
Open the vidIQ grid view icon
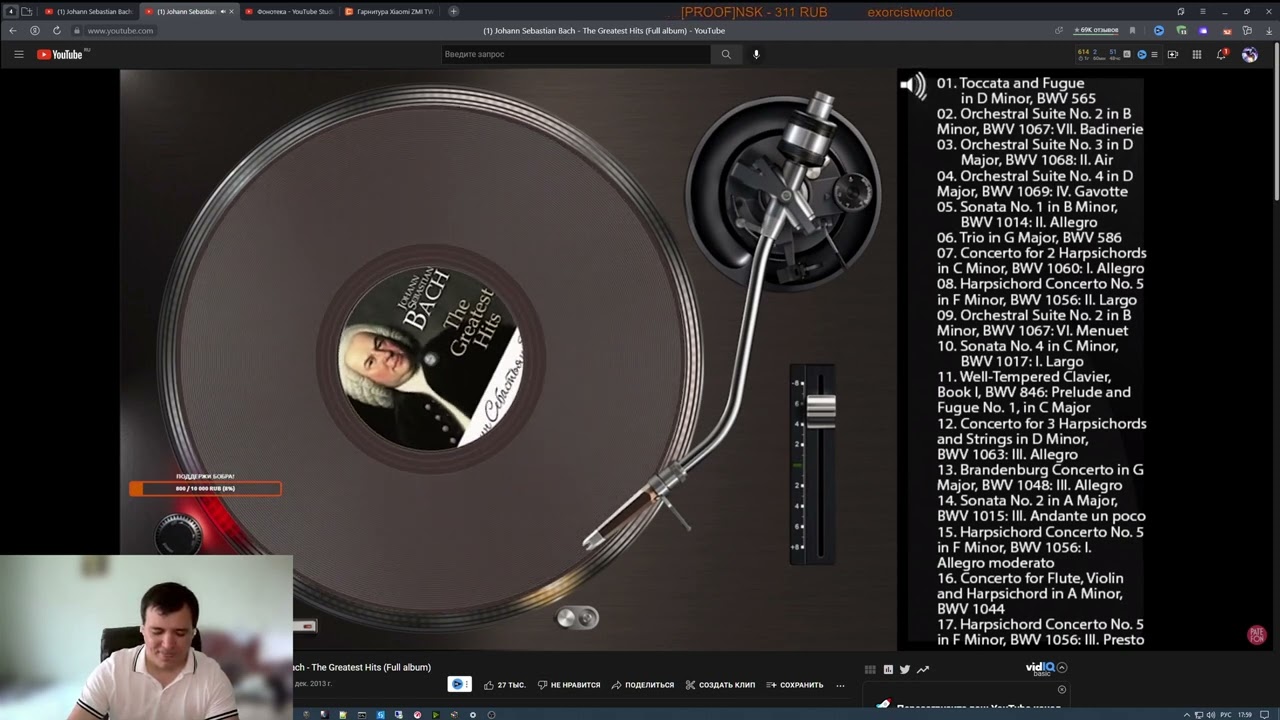870,669
